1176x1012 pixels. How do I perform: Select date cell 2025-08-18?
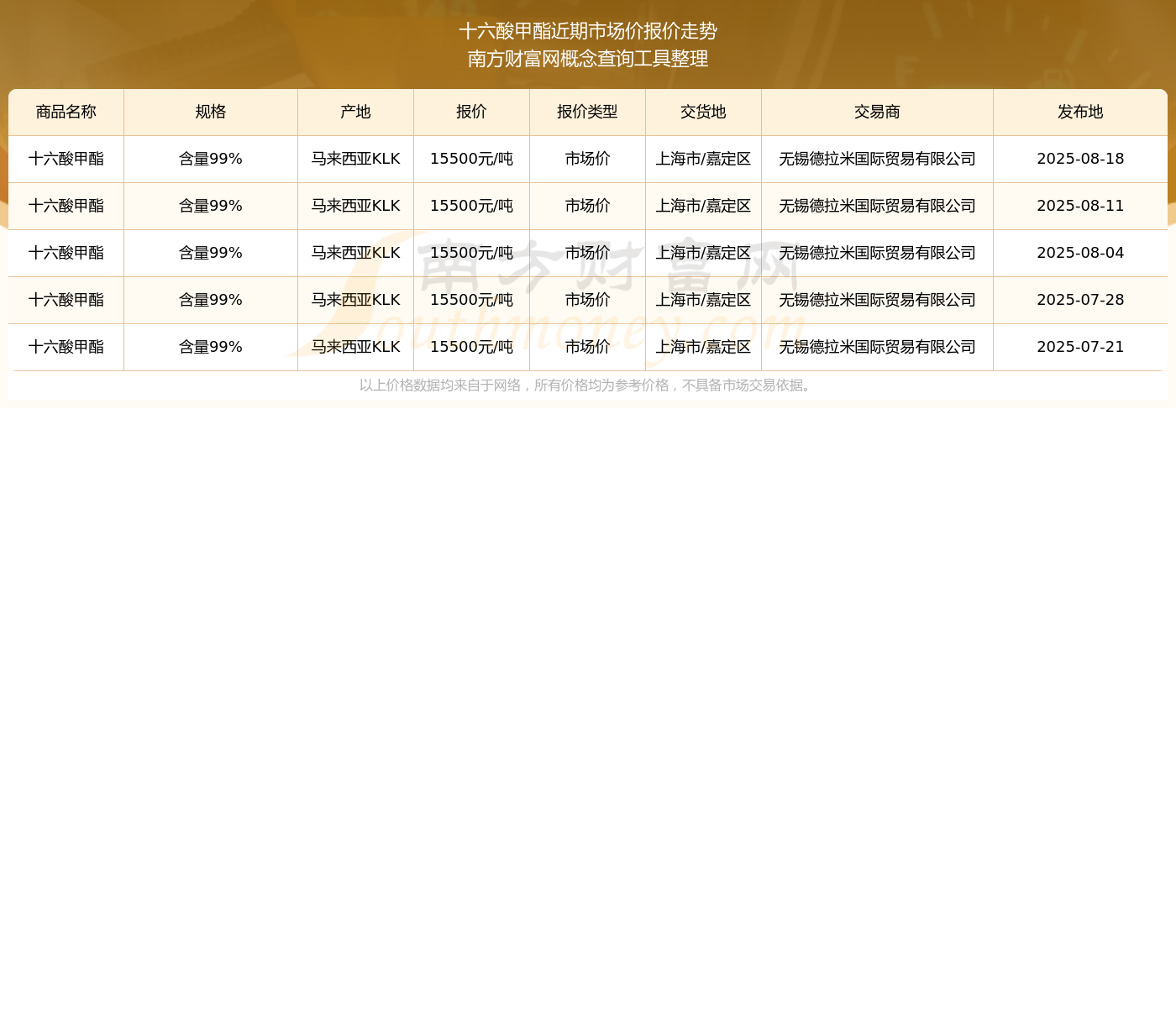pos(1080,159)
